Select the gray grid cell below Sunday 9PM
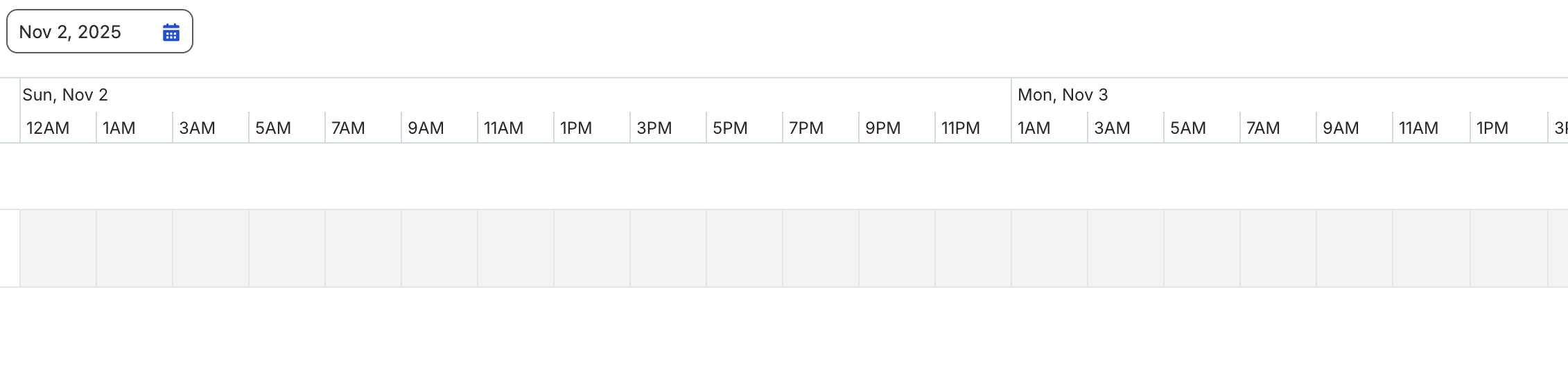 pos(897,248)
